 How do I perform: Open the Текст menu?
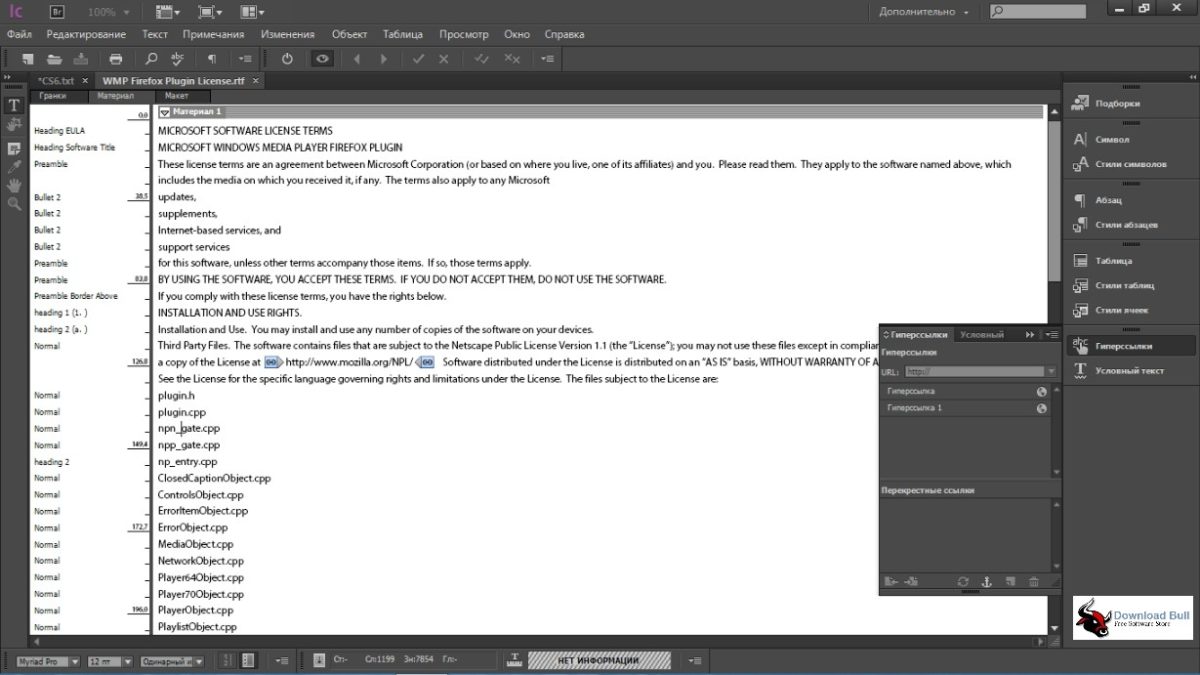(x=154, y=33)
